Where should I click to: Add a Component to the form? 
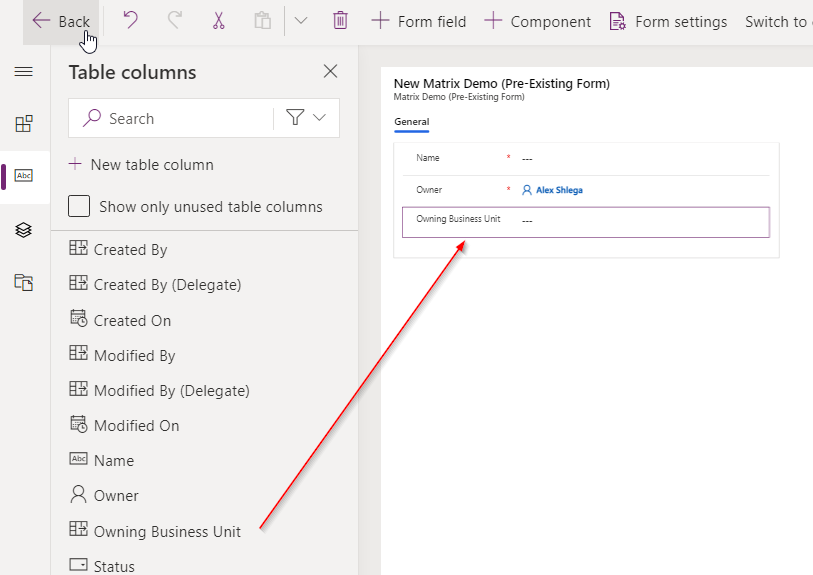[538, 22]
